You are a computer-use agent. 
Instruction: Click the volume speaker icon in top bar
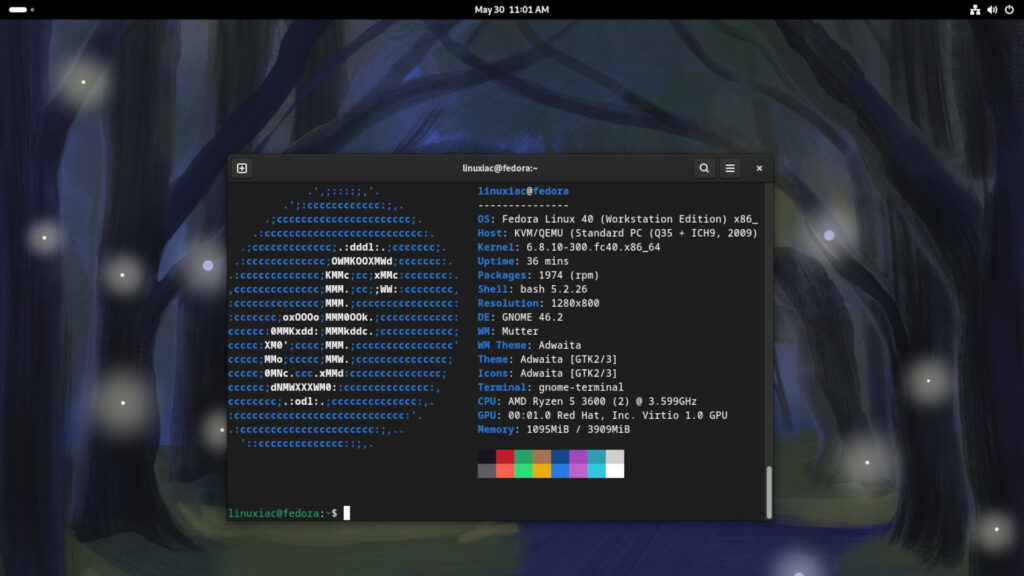pos(993,9)
